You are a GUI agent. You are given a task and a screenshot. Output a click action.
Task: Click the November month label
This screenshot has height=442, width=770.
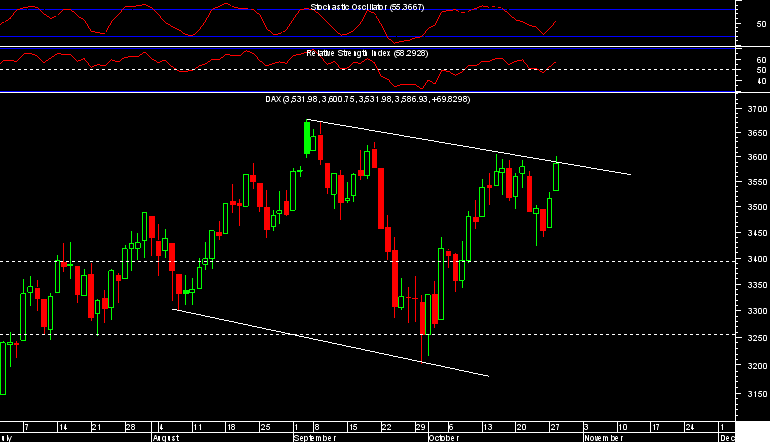click(x=604, y=438)
